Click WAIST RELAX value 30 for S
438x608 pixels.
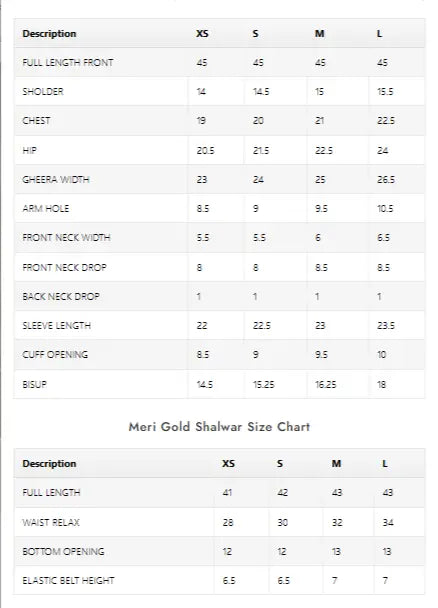click(282, 523)
